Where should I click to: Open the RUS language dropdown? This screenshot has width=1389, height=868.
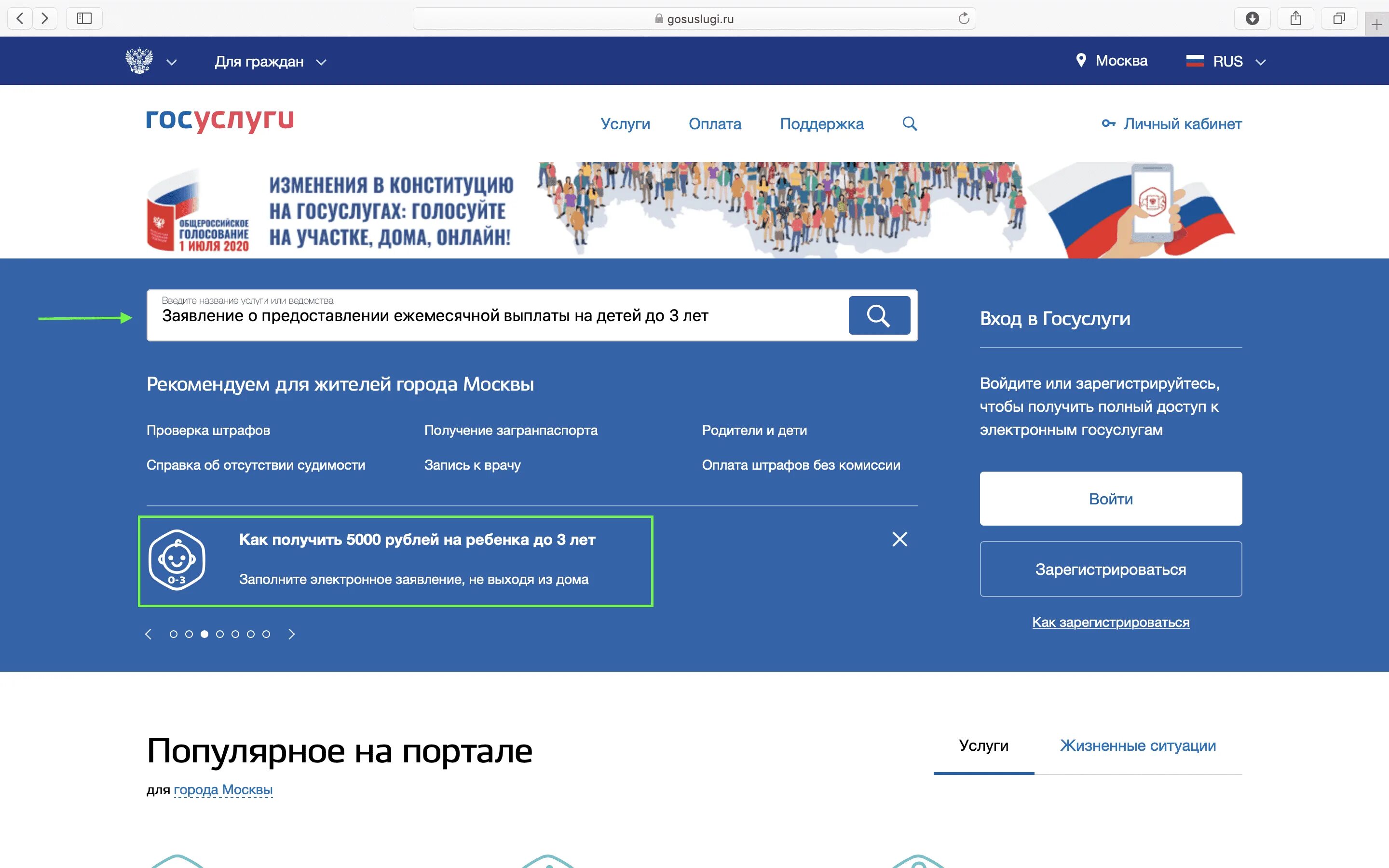pos(1226,61)
